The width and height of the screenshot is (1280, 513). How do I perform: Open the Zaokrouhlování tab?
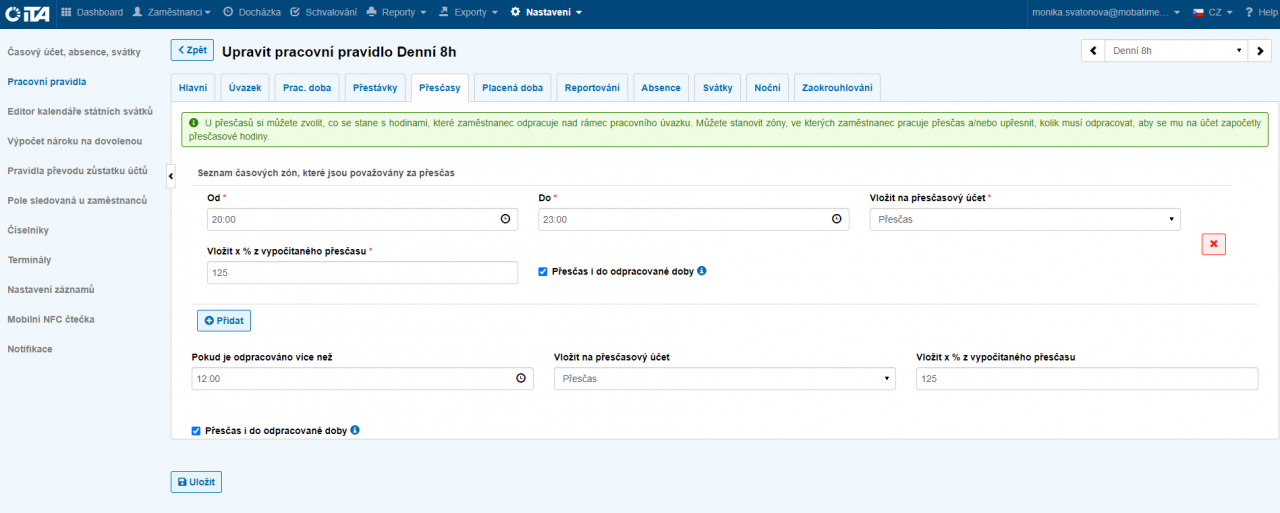coord(836,88)
